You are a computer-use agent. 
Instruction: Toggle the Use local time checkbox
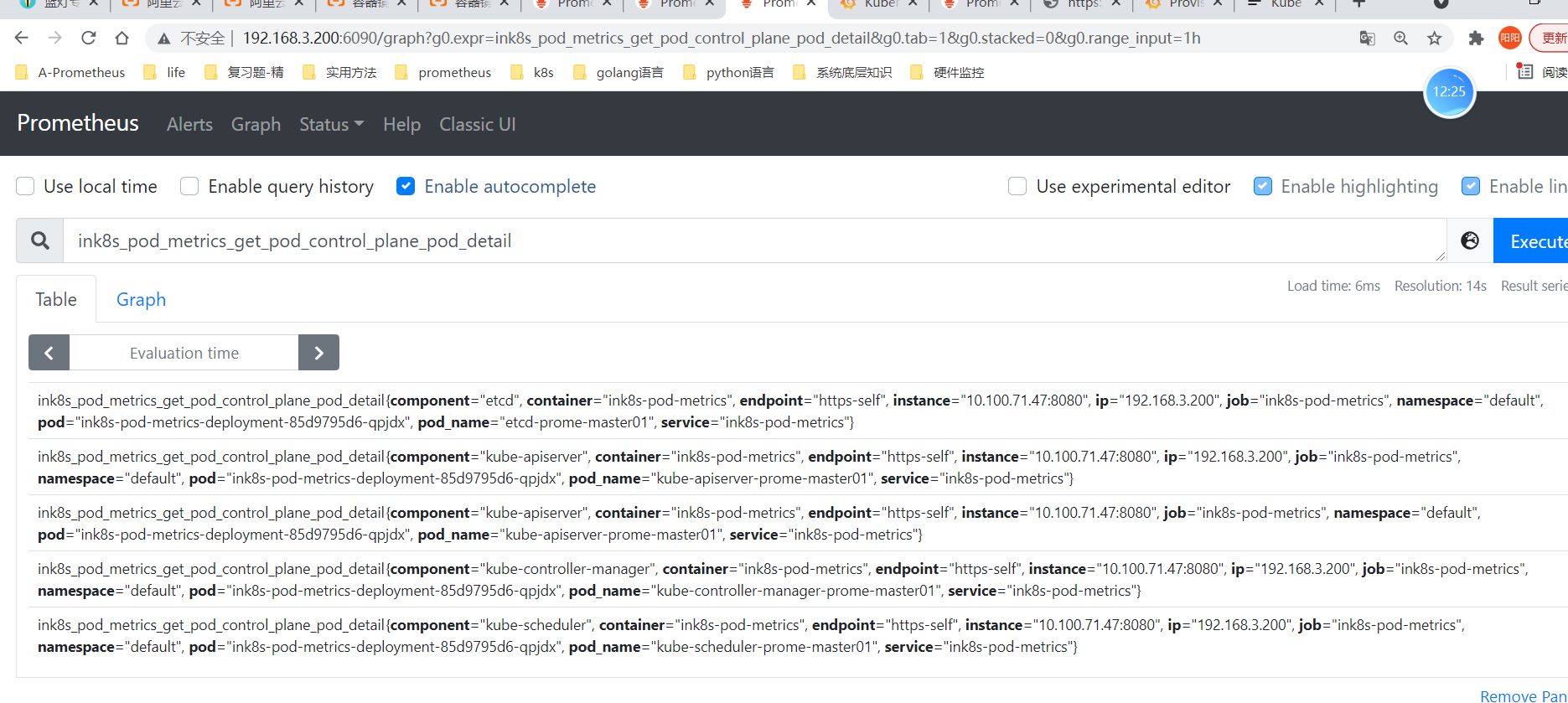[25, 186]
